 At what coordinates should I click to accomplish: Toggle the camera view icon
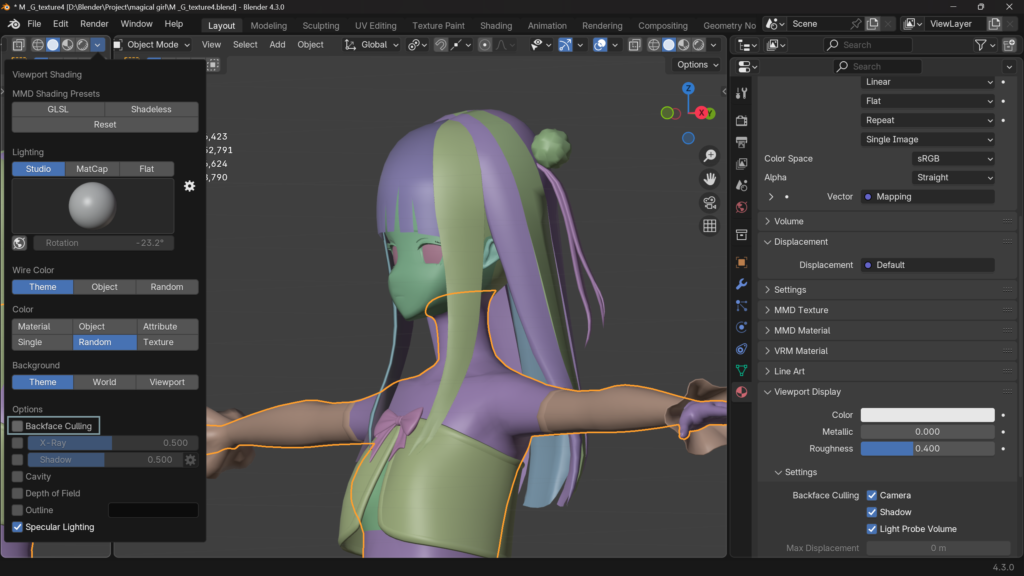click(x=709, y=202)
